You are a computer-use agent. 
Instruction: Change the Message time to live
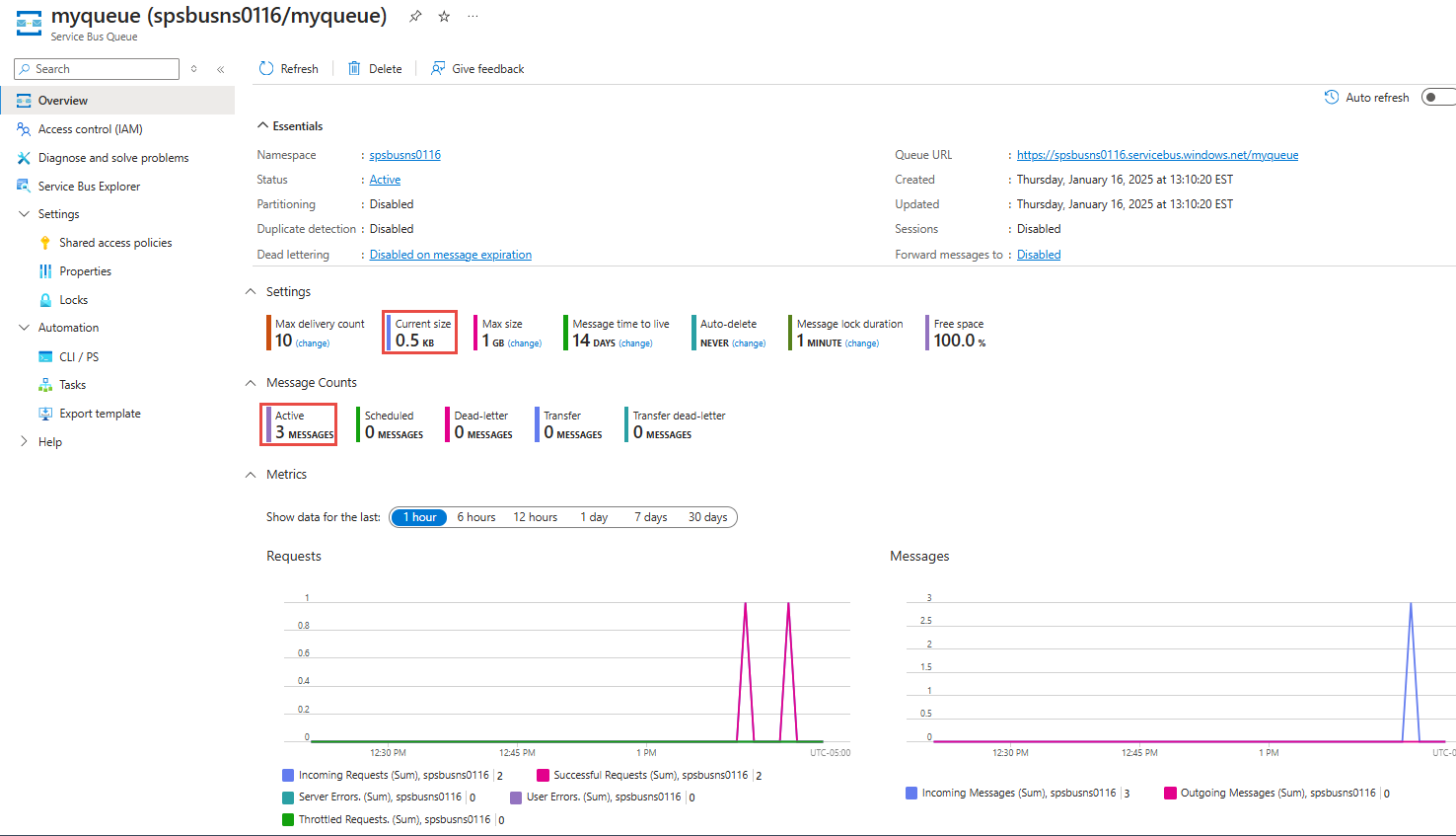click(x=635, y=343)
